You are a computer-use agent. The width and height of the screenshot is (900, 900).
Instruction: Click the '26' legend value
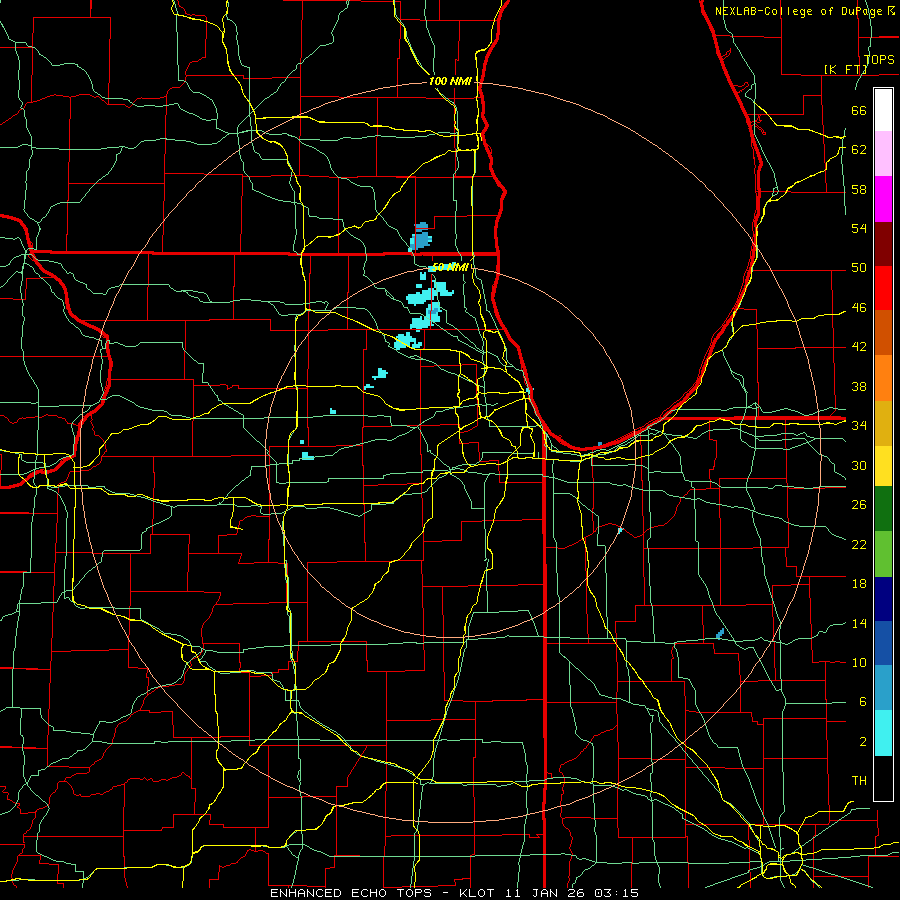click(x=859, y=505)
